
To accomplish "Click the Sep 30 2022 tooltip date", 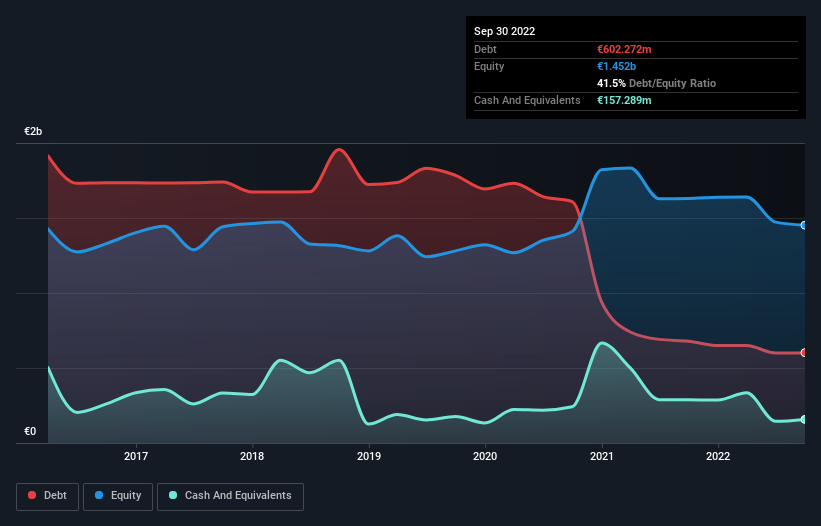I will click(504, 31).
